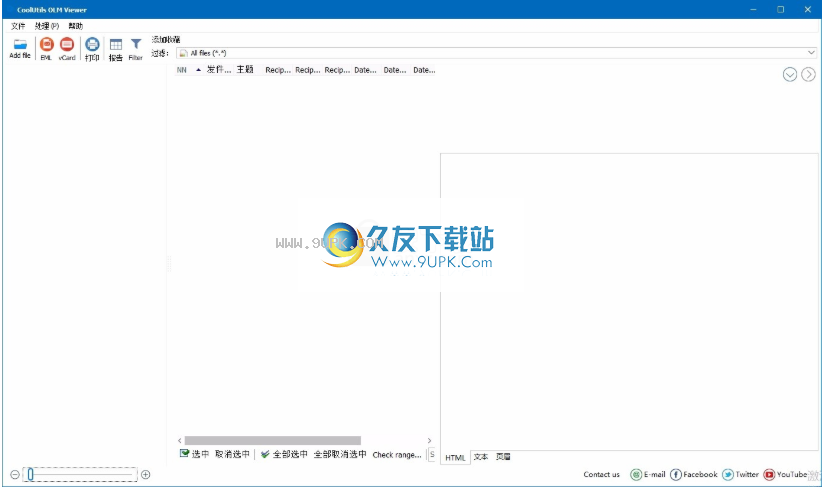Click the 添加收藏 label
The image size is (823, 491).
(x=166, y=39)
